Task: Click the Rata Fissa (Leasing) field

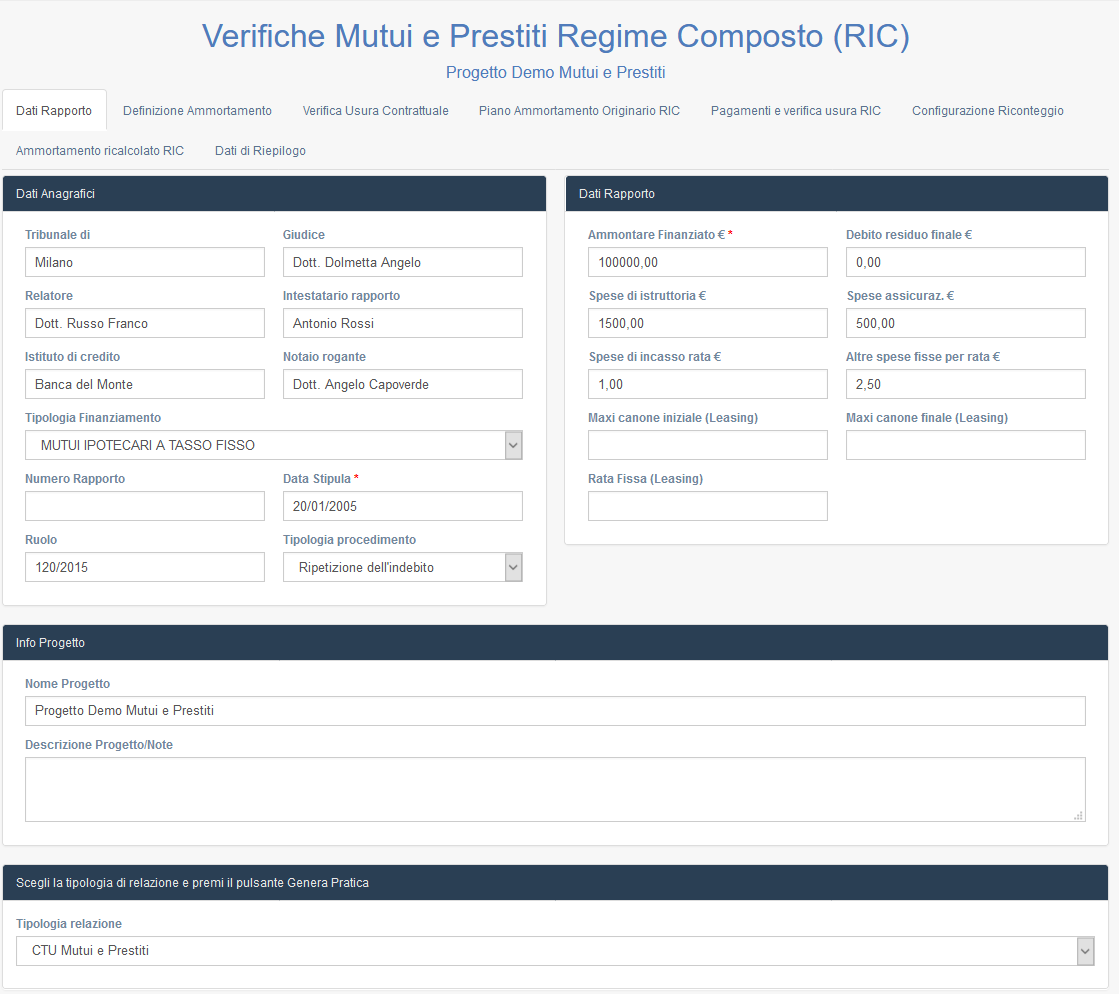Action: coord(708,506)
